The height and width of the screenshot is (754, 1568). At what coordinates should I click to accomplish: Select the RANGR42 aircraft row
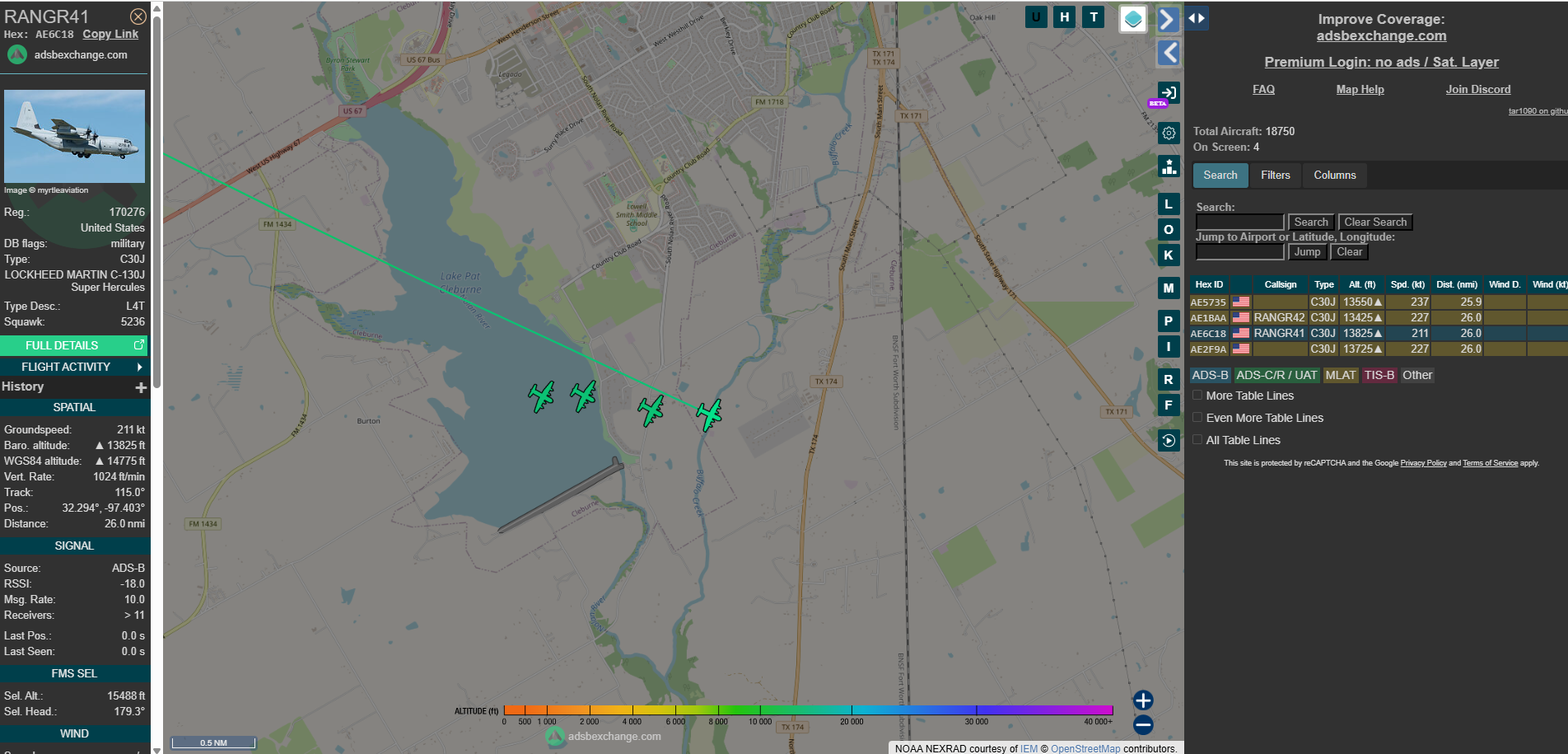coord(1379,318)
